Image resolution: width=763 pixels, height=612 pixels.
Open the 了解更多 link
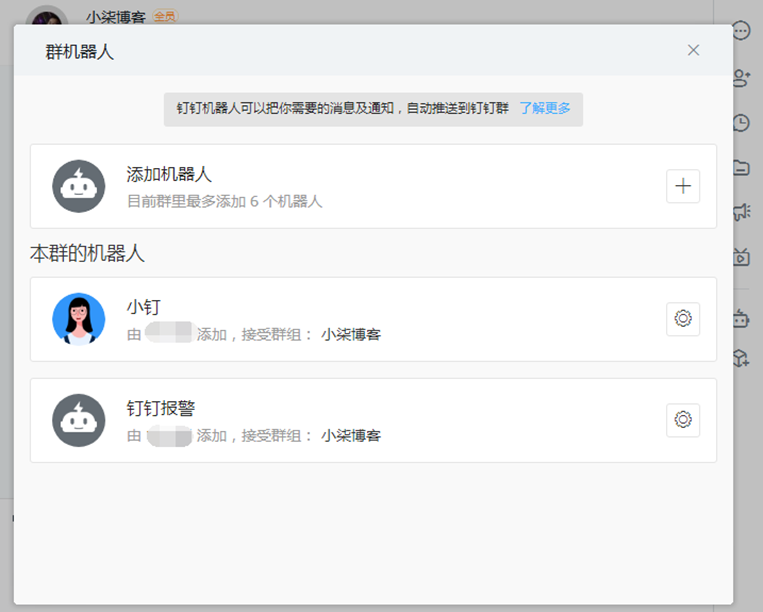coord(545,108)
